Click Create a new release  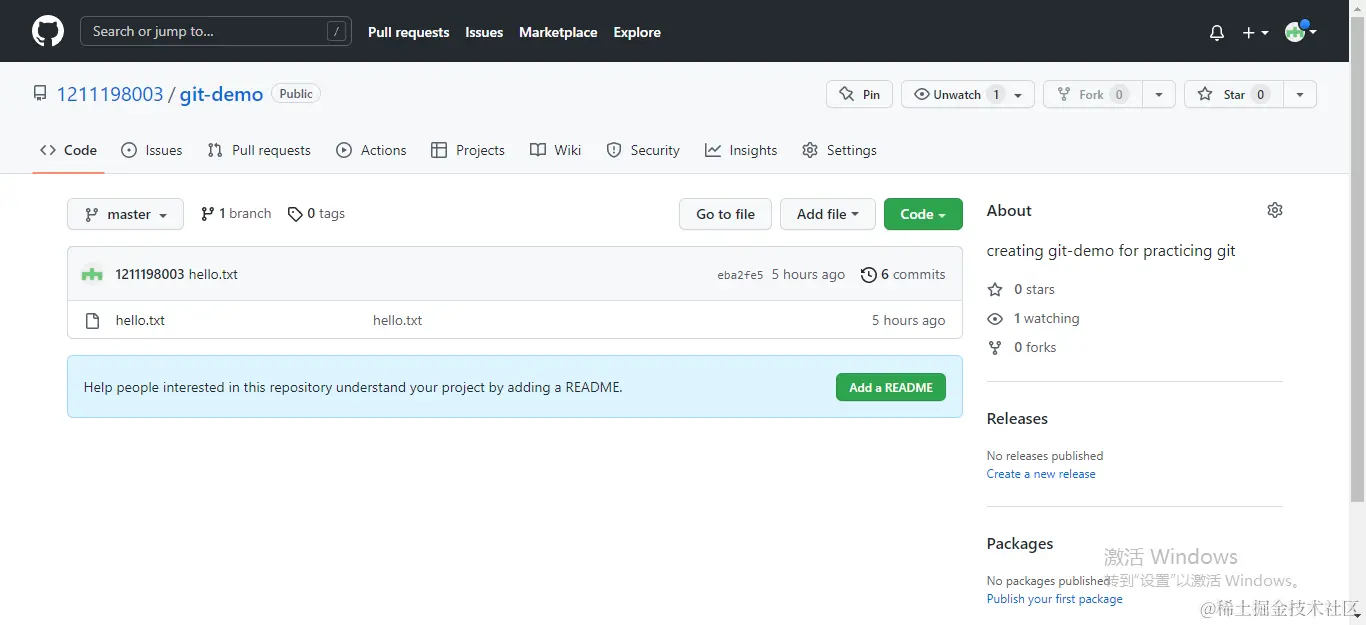coord(1041,474)
